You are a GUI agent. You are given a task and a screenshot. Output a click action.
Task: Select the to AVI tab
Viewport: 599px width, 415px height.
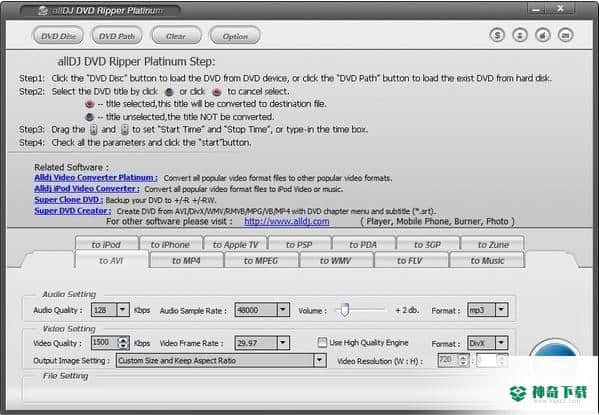coord(111,260)
